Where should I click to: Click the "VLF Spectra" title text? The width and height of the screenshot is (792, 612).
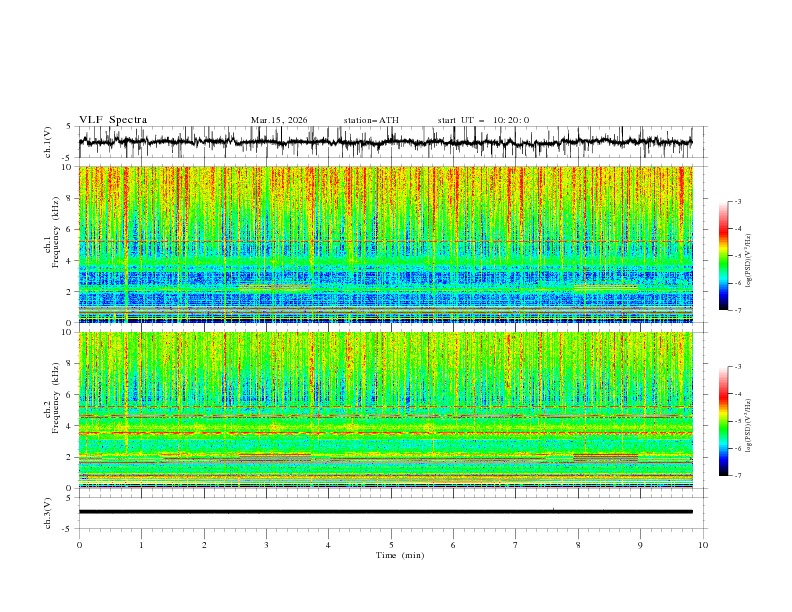coord(113,120)
